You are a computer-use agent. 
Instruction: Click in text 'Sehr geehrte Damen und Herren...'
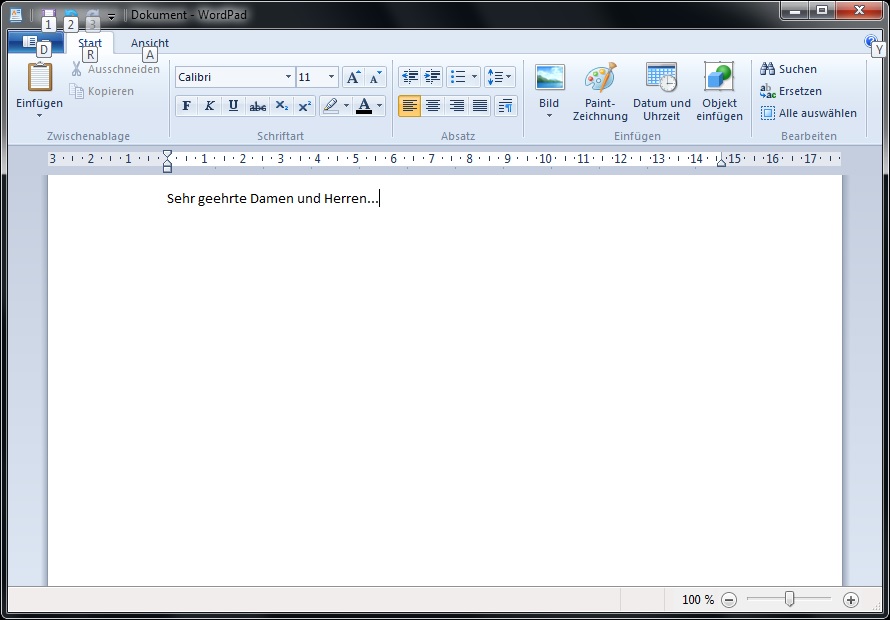[x=272, y=199]
